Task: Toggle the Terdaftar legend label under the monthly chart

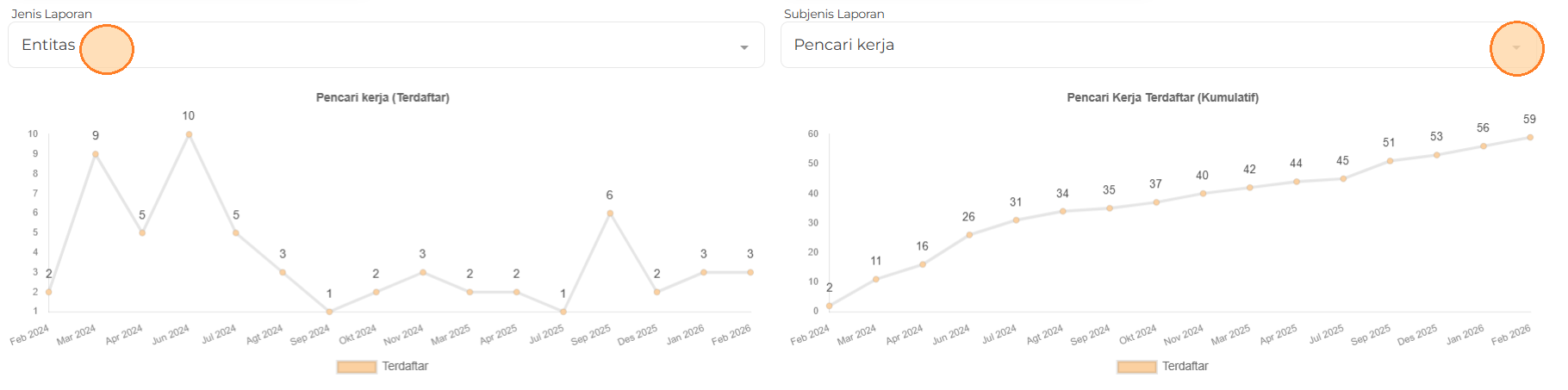Action: point(405,366)
